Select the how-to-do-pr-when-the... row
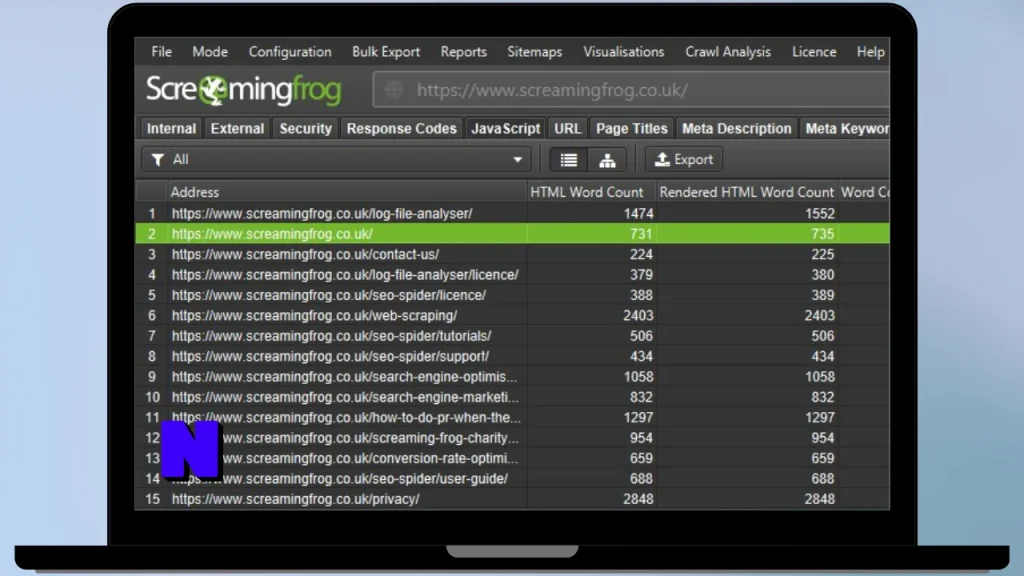1024x576 pixels. (512, 417)
